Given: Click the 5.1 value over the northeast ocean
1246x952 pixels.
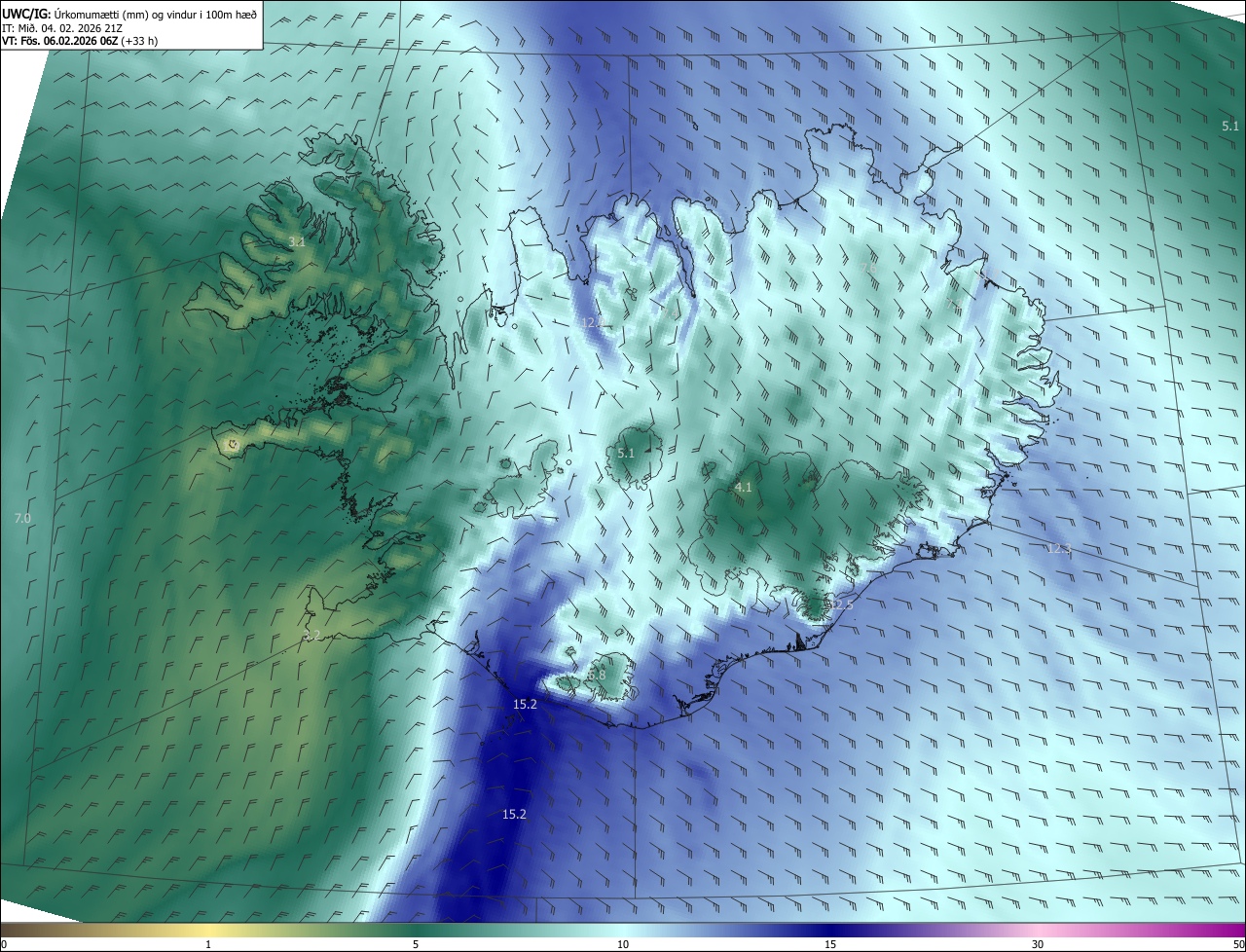Looking at the screenshot, I should (x=1230, y=126).
